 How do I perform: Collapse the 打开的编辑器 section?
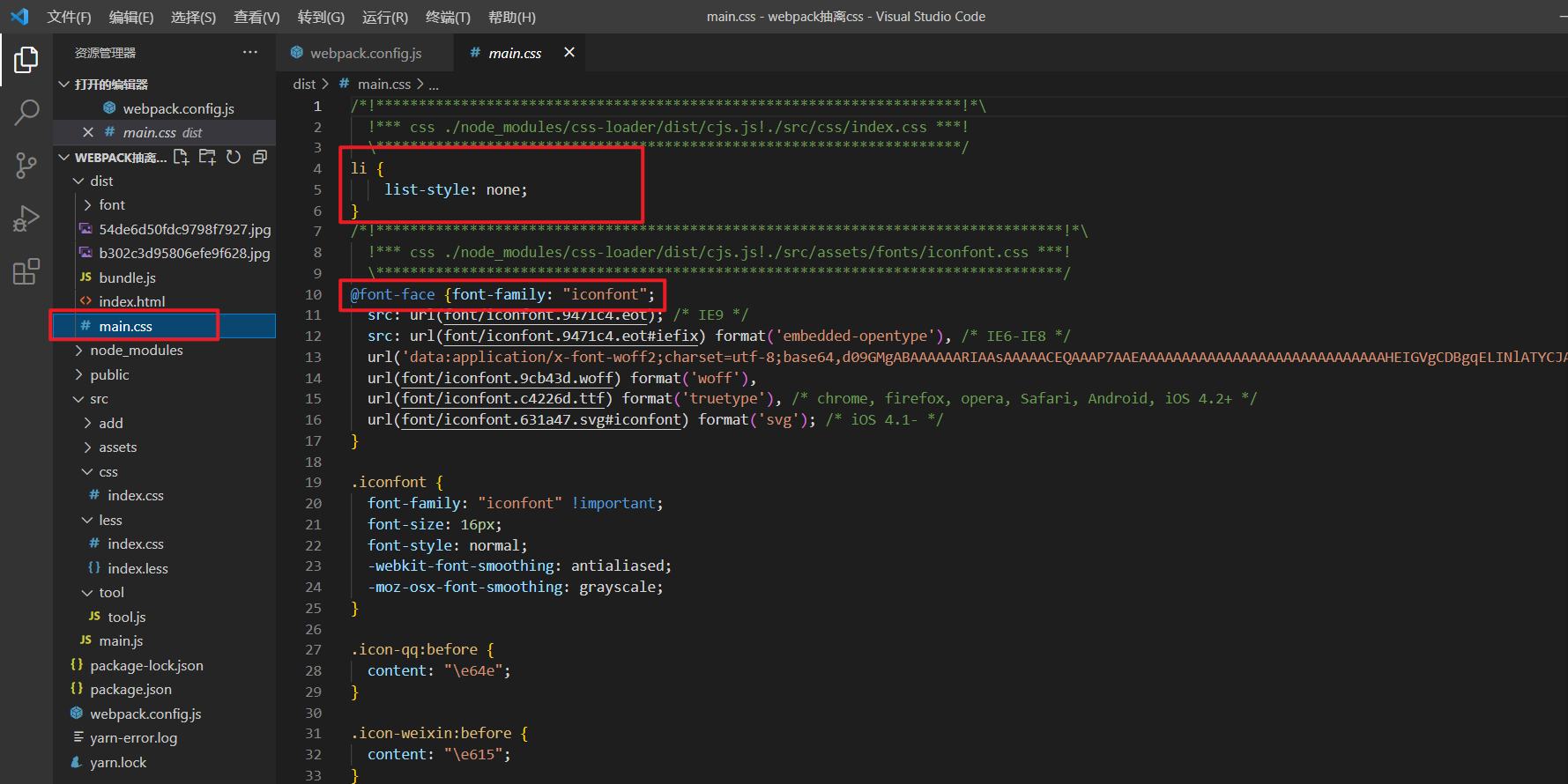click(x=164, y=84)
